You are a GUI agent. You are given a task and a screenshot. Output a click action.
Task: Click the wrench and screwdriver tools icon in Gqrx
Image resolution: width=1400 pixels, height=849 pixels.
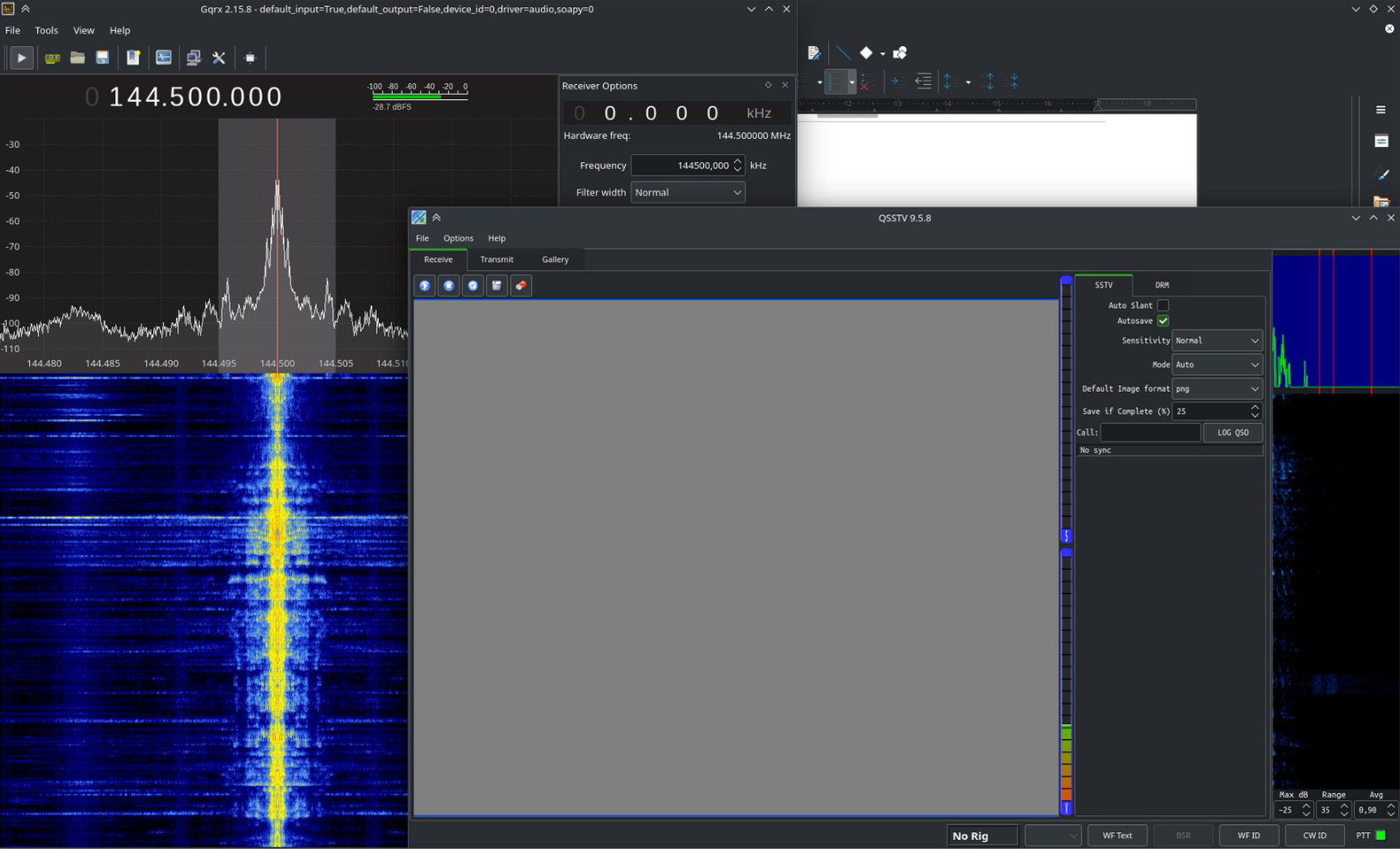(219, 58)
